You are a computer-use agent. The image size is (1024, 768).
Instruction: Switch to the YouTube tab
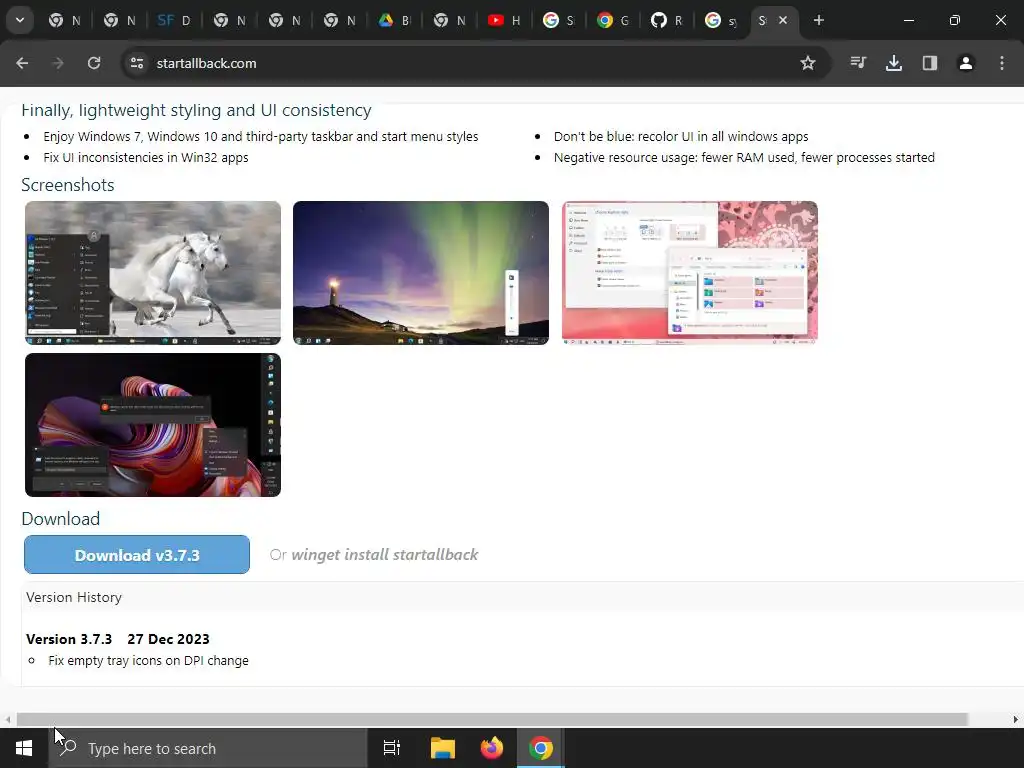[x=504, y=20]
